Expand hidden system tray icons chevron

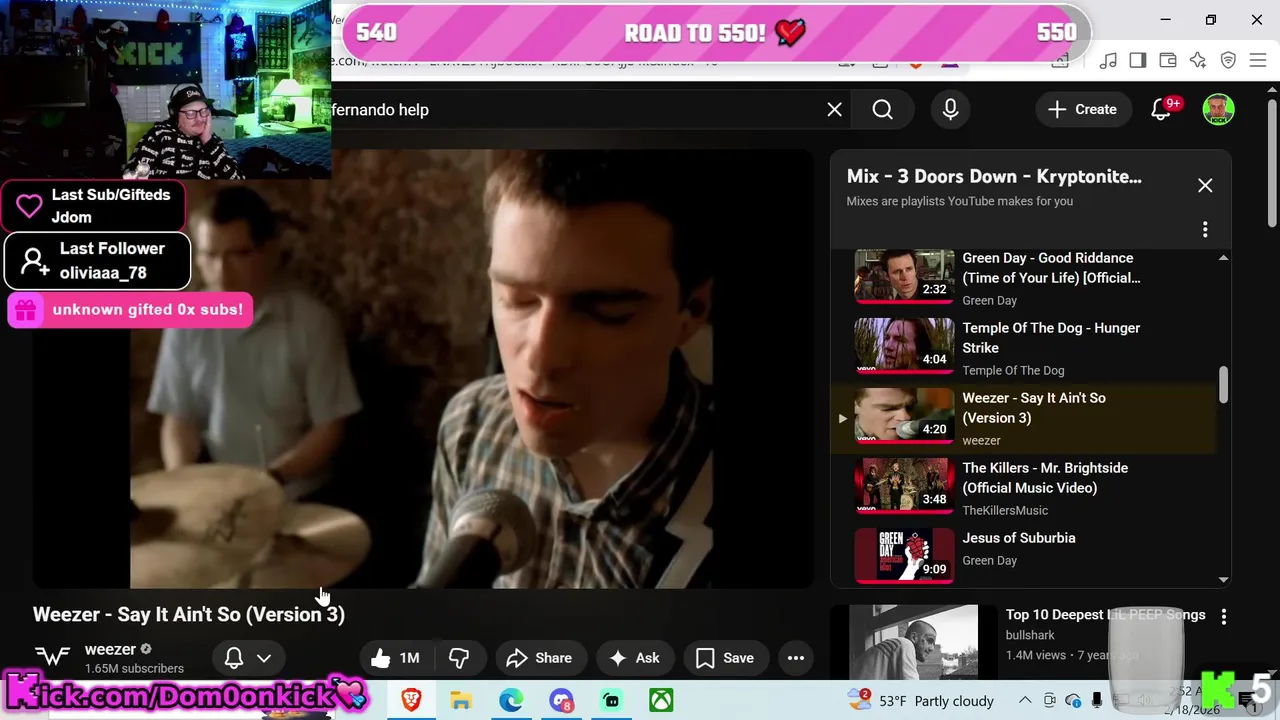[x=1025, y=700]
